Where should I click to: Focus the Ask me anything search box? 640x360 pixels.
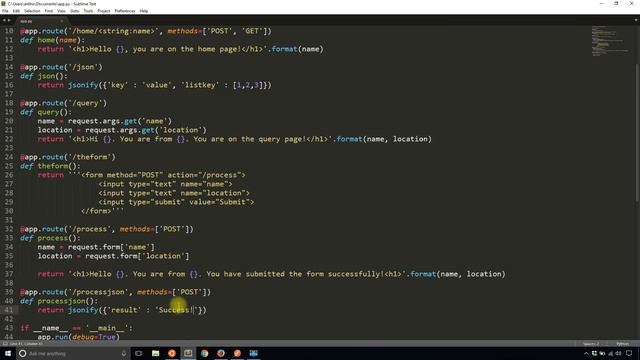click(73, 353)
